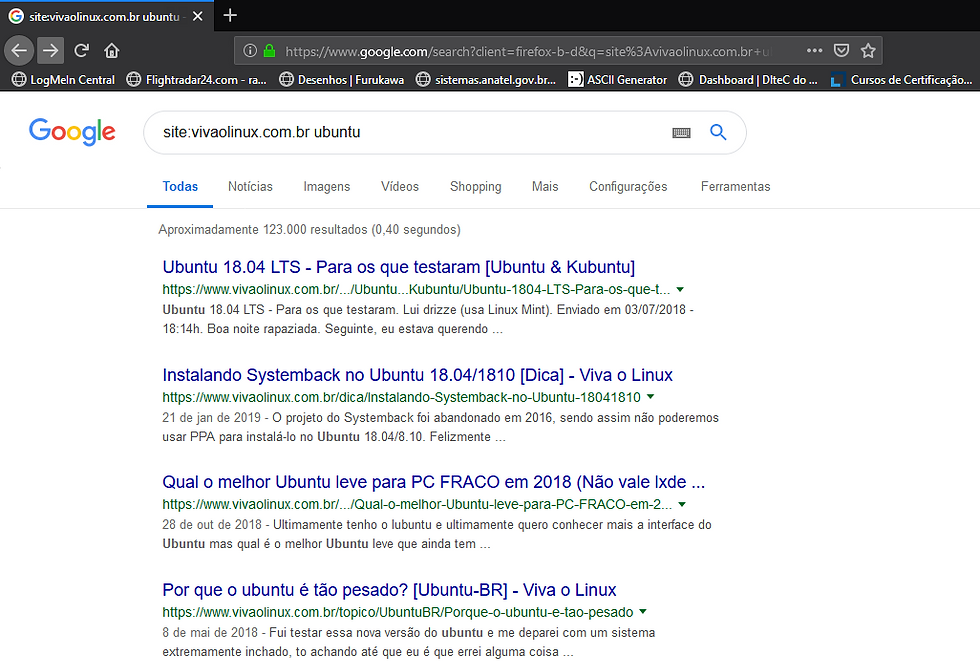Expand arrow next to Porque-o-ubuntu-e-tao-pesado URL

tap(643, 611)
